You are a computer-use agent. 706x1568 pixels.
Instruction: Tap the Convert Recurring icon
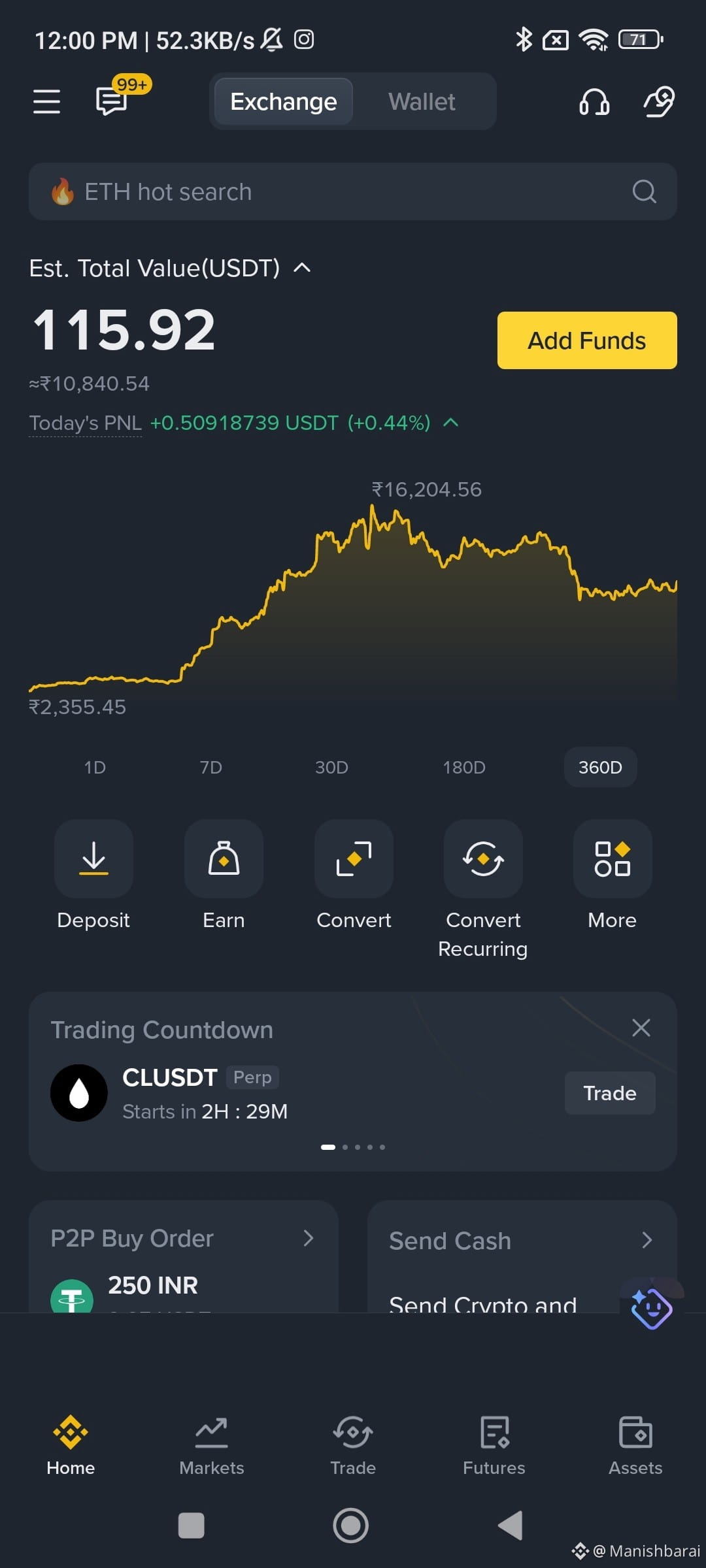(x=483, y=858)
